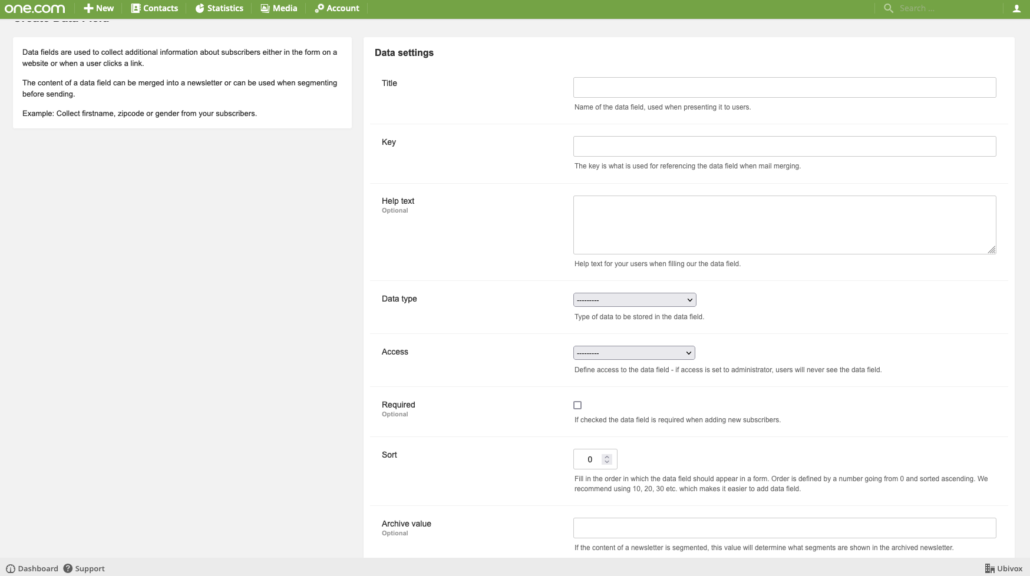Focus the top Search field
Screen dimensions: 1030x576
pos(946,9)
